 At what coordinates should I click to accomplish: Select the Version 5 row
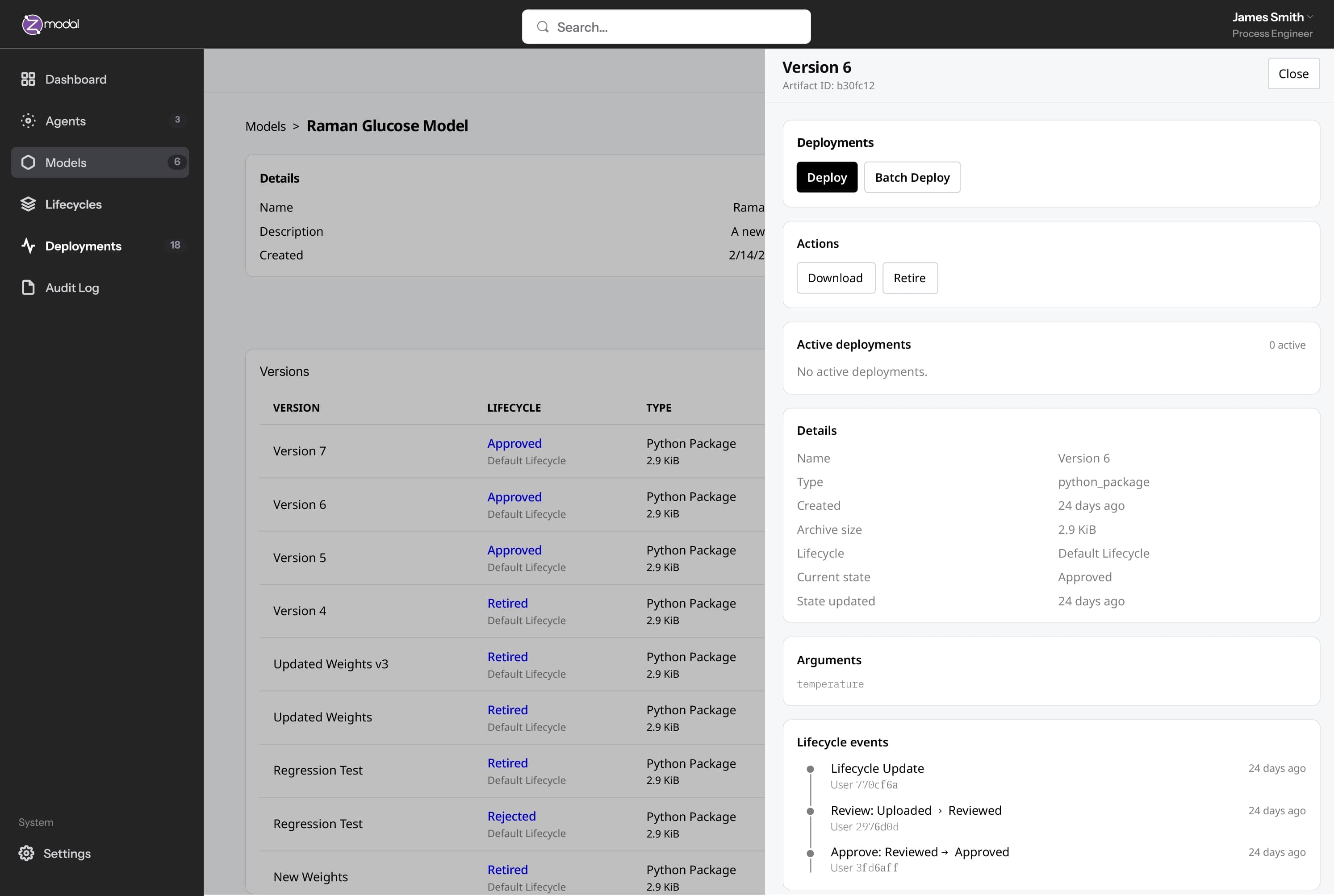(x=511, y=558)
